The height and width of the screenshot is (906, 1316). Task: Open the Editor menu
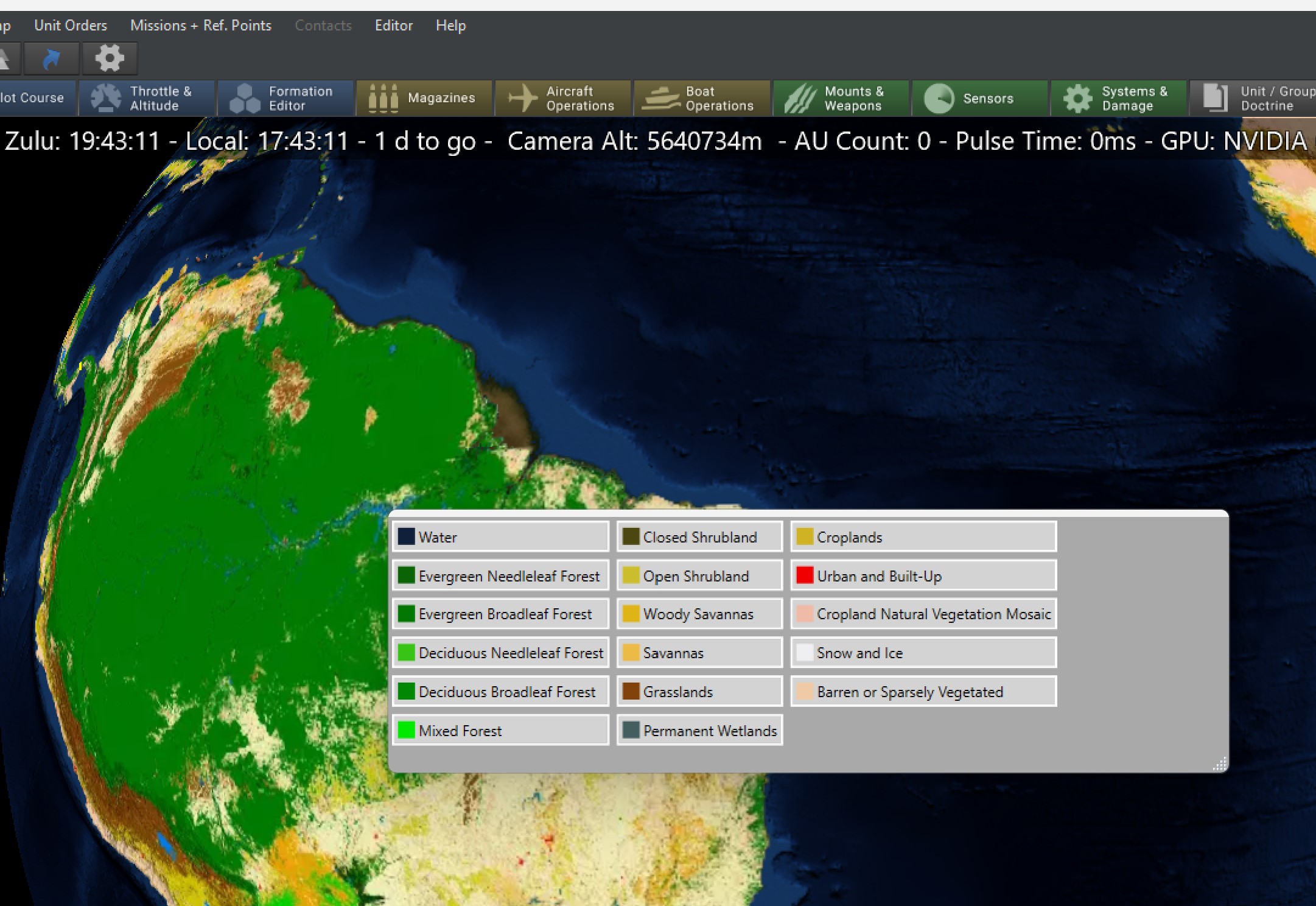click(394, 26)
